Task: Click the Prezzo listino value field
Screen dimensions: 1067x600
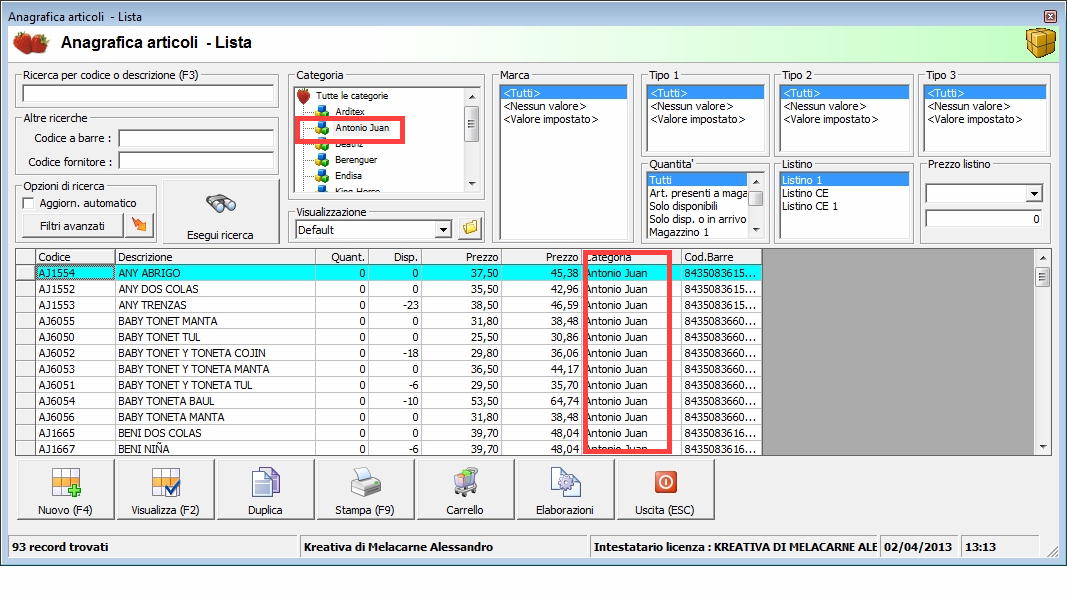Action: pos(984,219)
